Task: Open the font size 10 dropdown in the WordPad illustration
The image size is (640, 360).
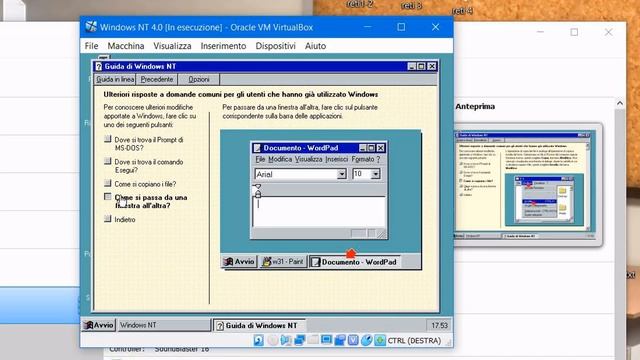Action: (375, 174)
